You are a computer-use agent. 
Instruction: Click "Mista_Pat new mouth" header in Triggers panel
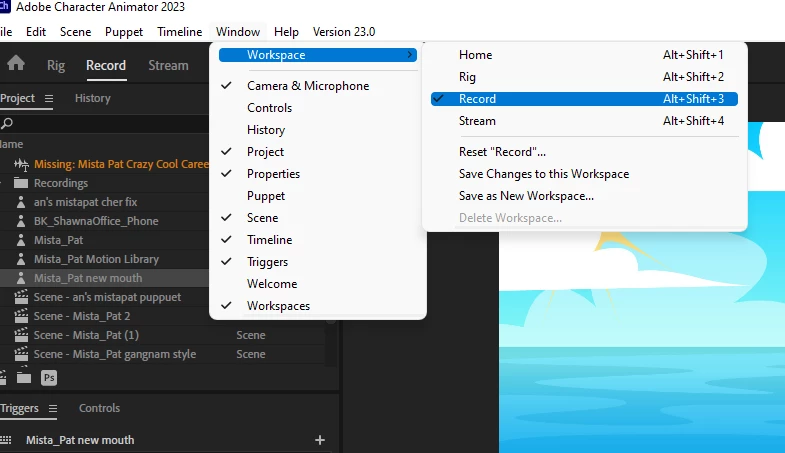click(80, 440)
